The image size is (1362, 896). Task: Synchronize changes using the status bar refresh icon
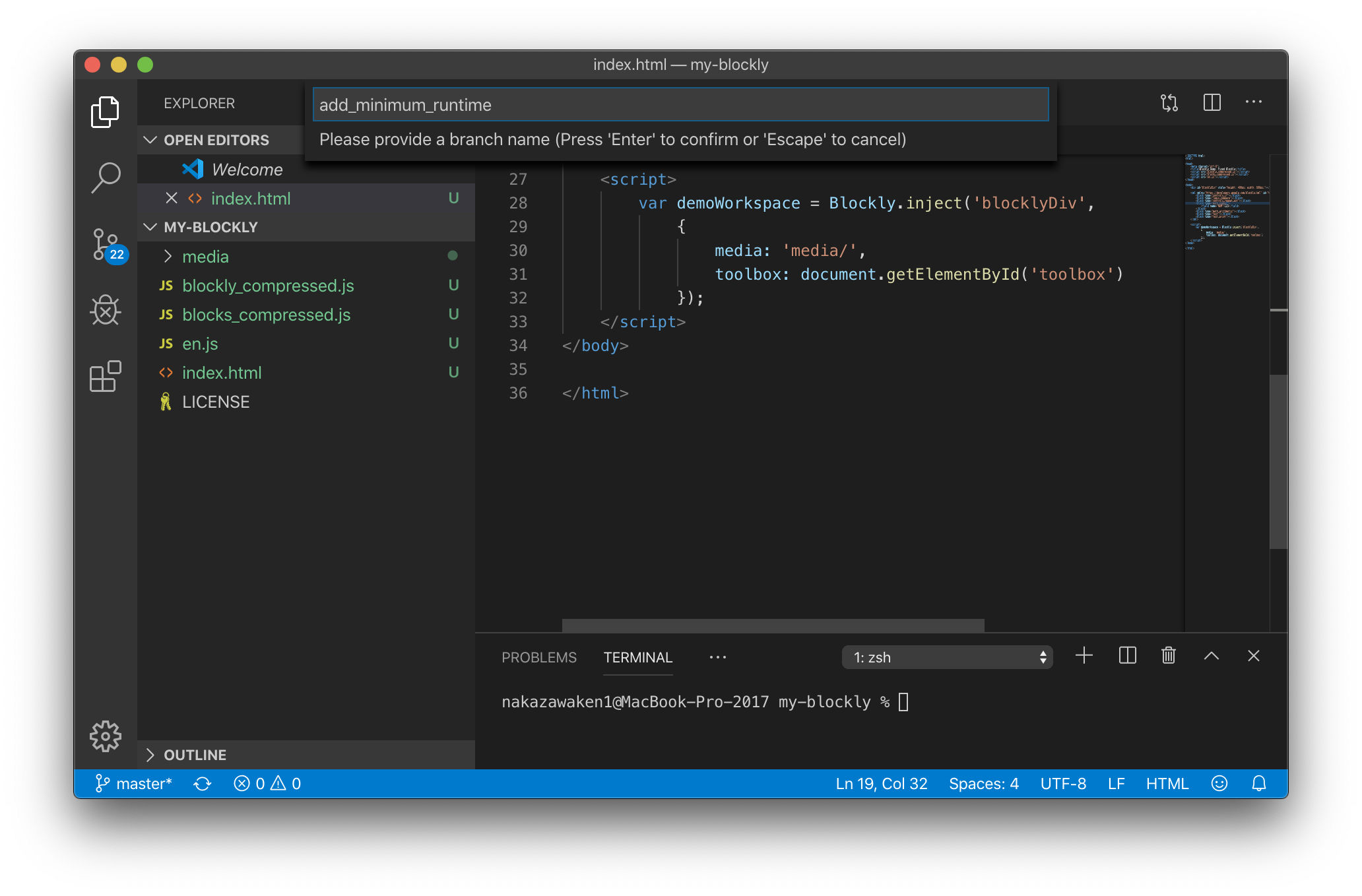tap(202, 783)
